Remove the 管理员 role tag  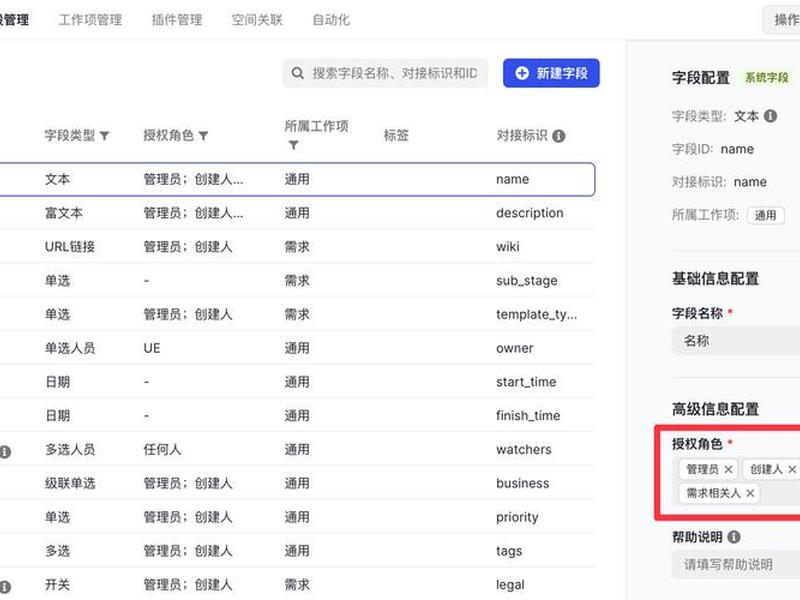(729, 469)
